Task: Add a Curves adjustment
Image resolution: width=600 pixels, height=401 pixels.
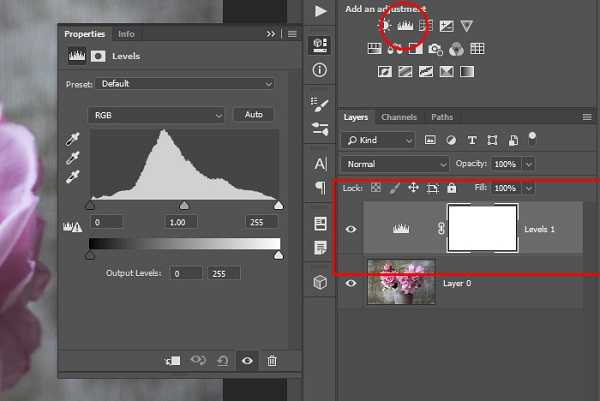Action: pos(426,26)
